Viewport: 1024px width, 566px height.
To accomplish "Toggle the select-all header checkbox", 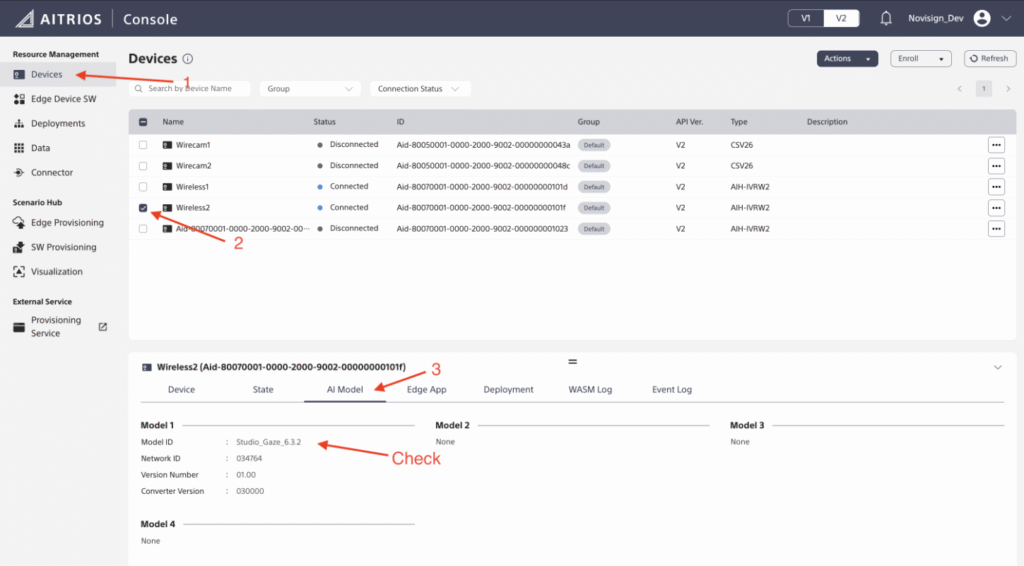I will 143,122.
